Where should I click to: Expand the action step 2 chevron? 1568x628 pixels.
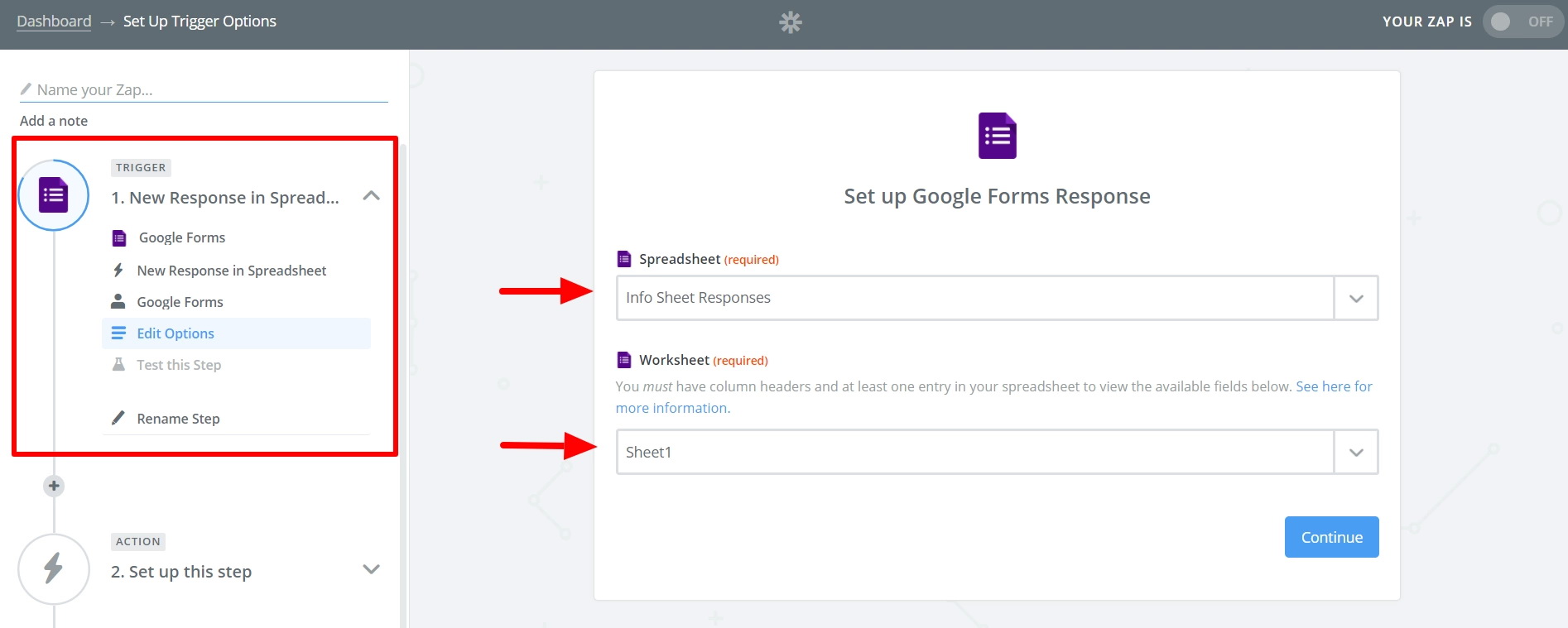point(371,569)
